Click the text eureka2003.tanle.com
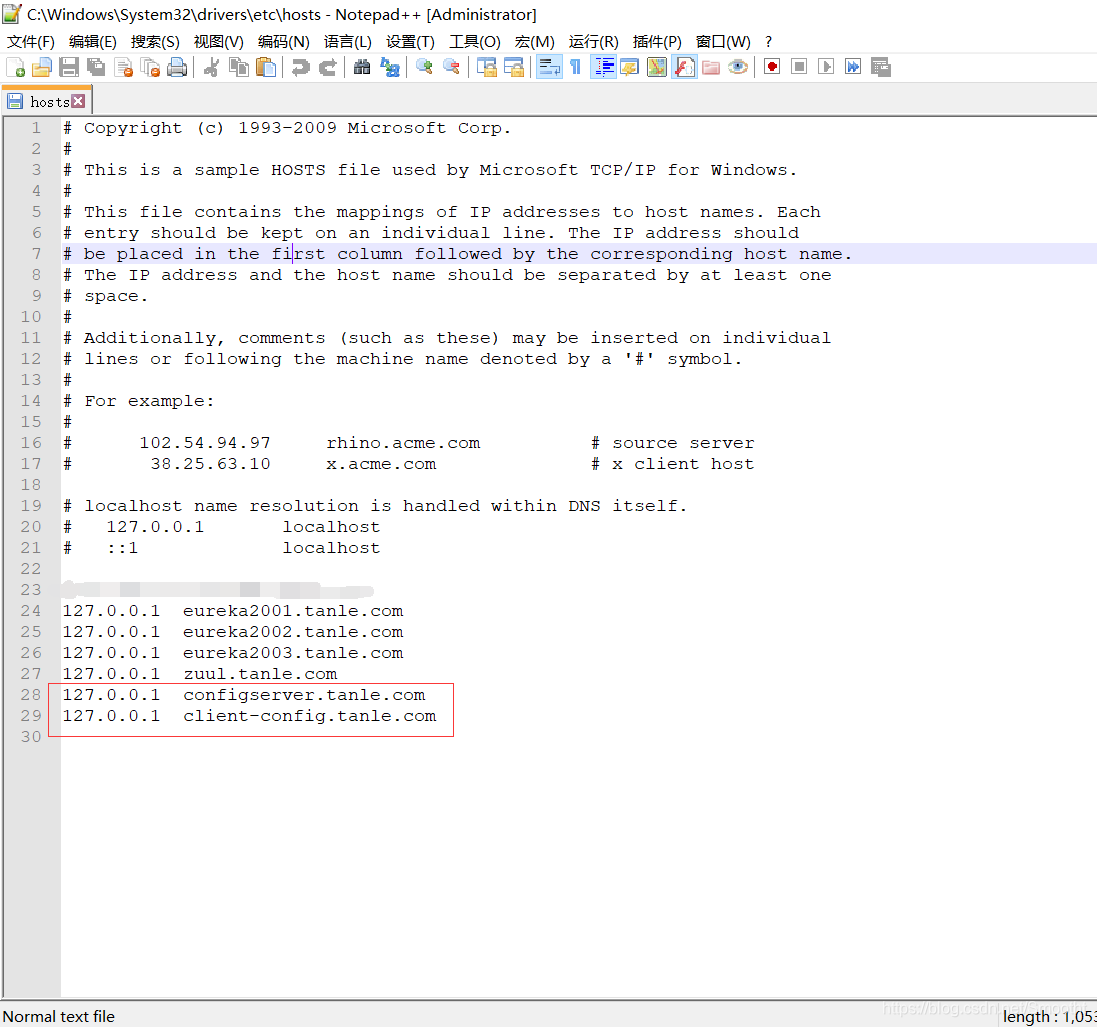This screenshot has width=1097, height=1027. (293, 653)
